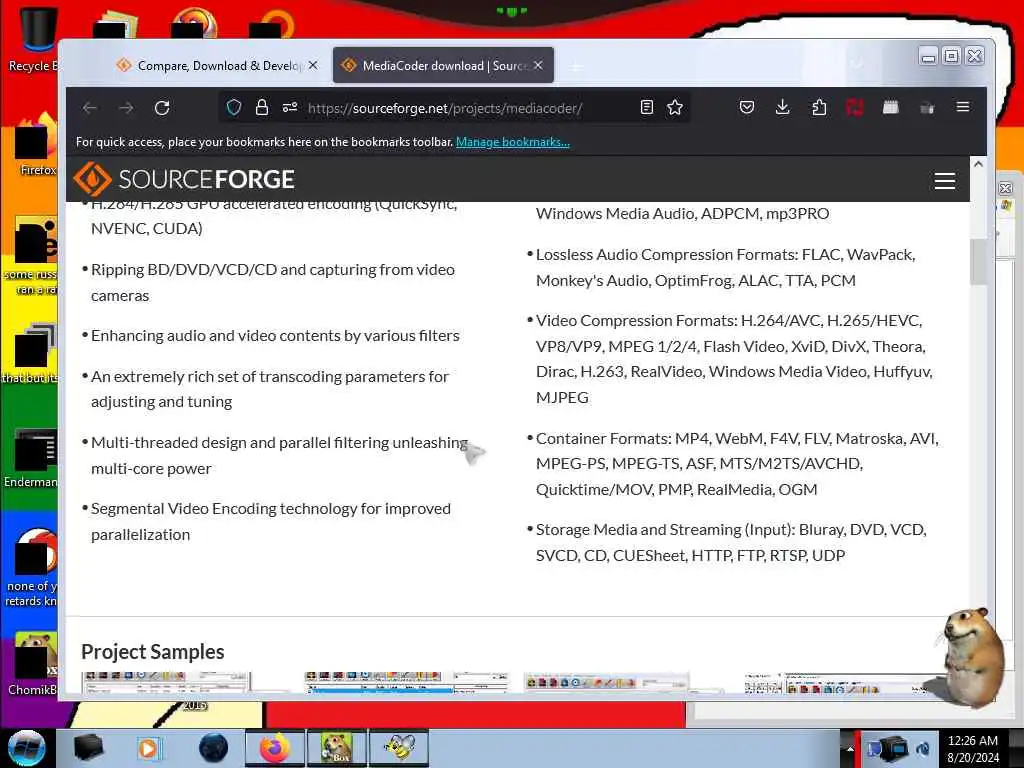Click the Project Samples heading
Screen dimensions: 1024x768
(153, 652)
